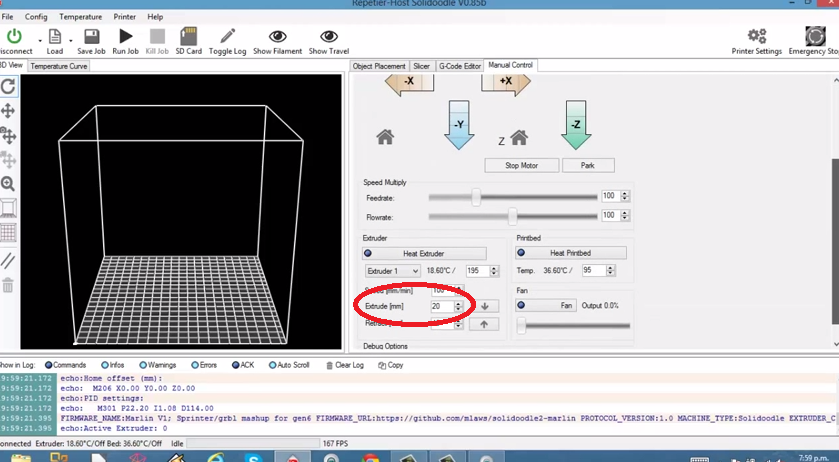Open the Help menu
Image resolution: width=839 pixels, height=462 pixels.
coord(155,17)
